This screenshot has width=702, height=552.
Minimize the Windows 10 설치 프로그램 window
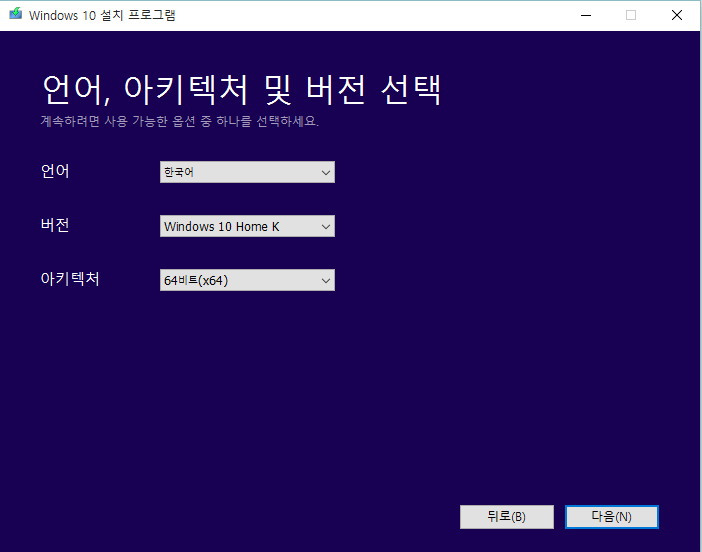tap(586, 15)
